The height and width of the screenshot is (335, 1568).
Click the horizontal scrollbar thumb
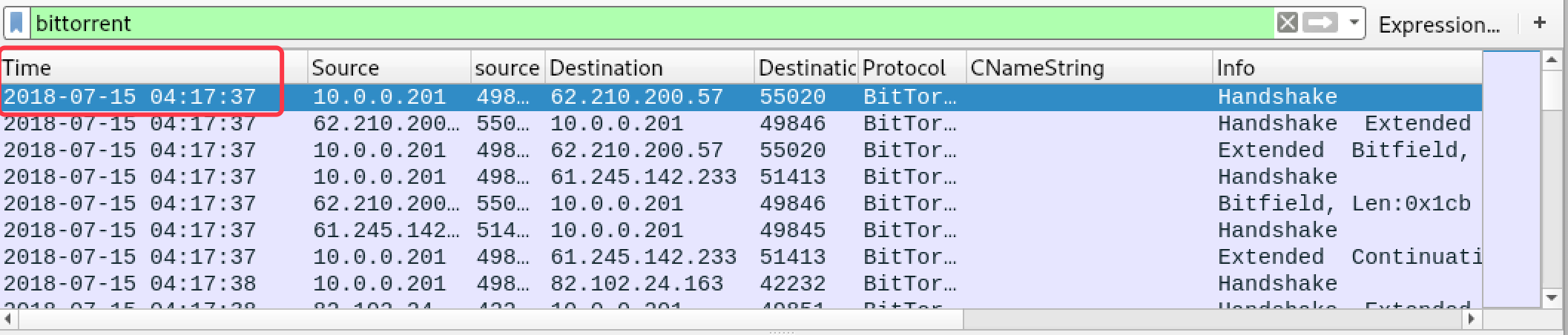[490, 319]
